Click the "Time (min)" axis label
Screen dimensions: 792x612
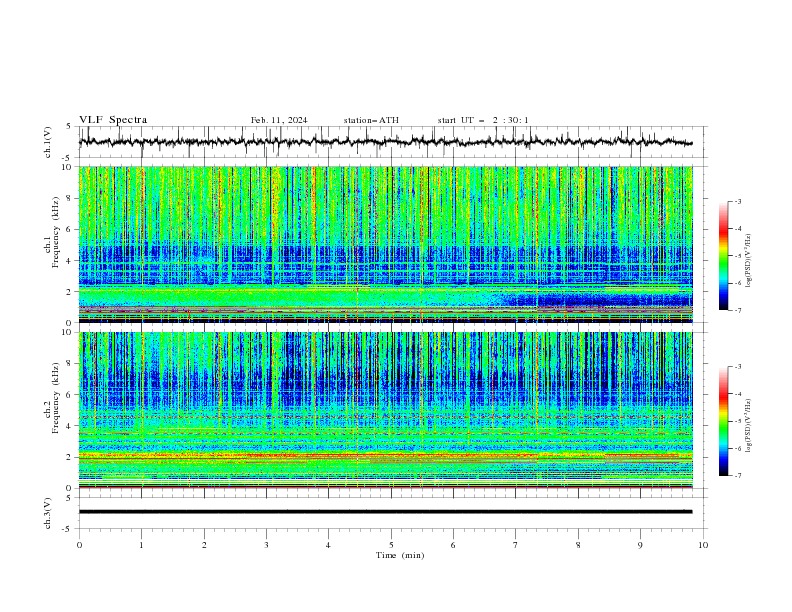click(400, 555)
